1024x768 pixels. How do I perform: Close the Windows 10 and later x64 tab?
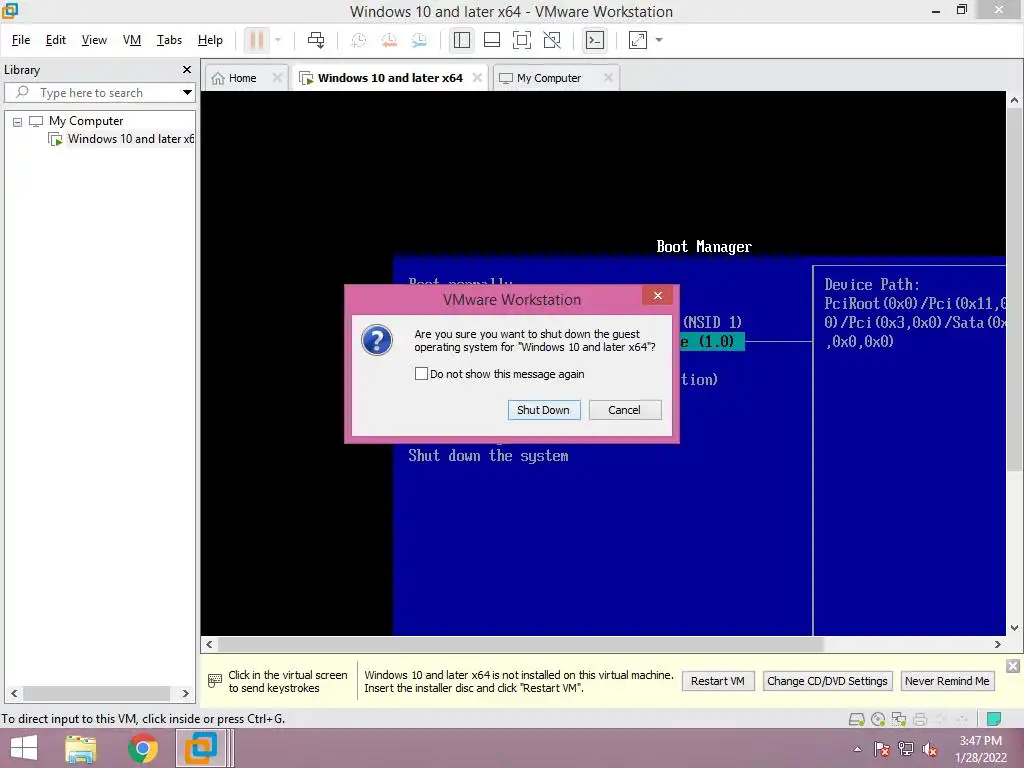pyautogui.click(x=477, y=78)
